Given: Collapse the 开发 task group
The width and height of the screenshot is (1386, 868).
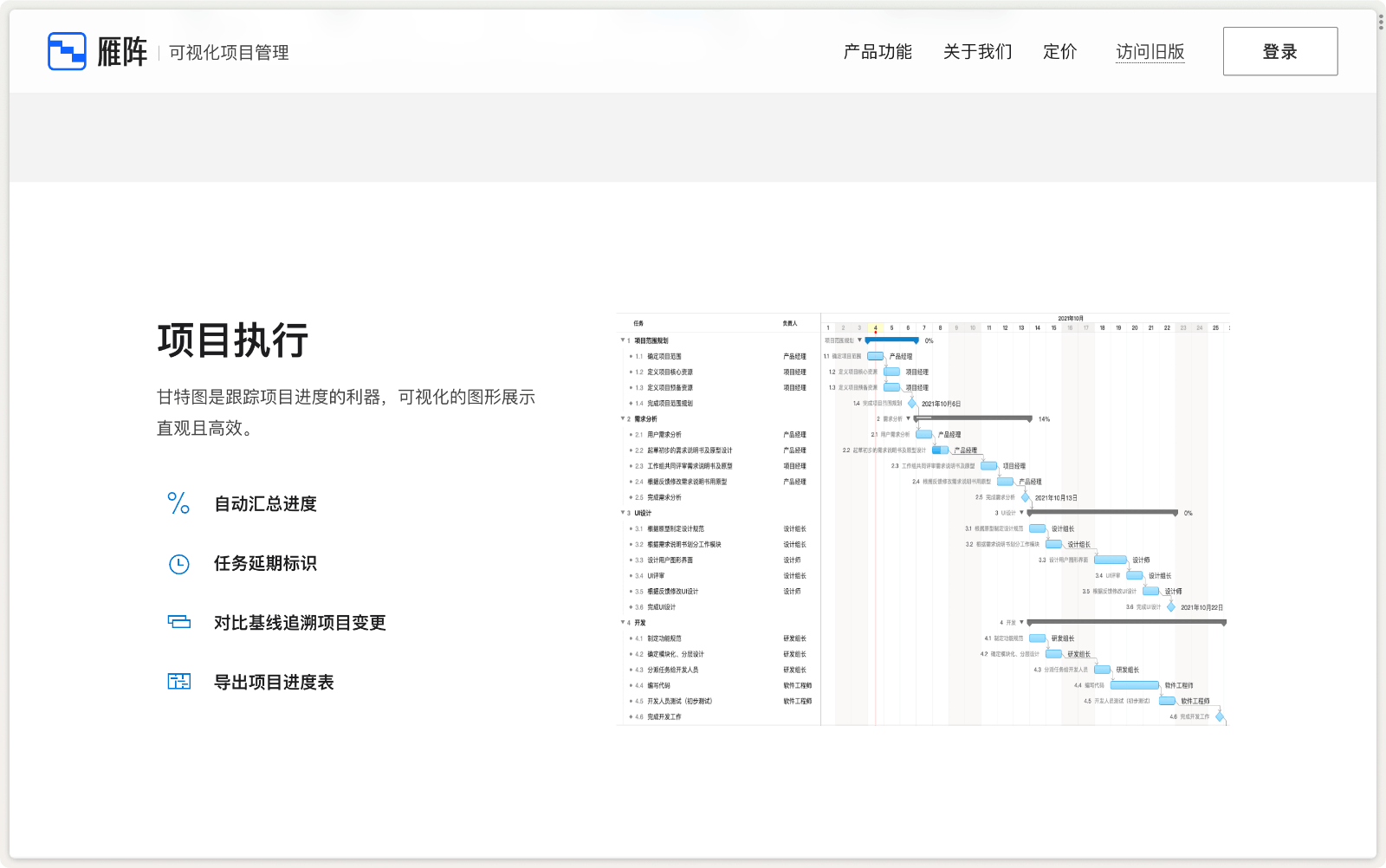Looking at the screenshot, I should pos(623,621).
